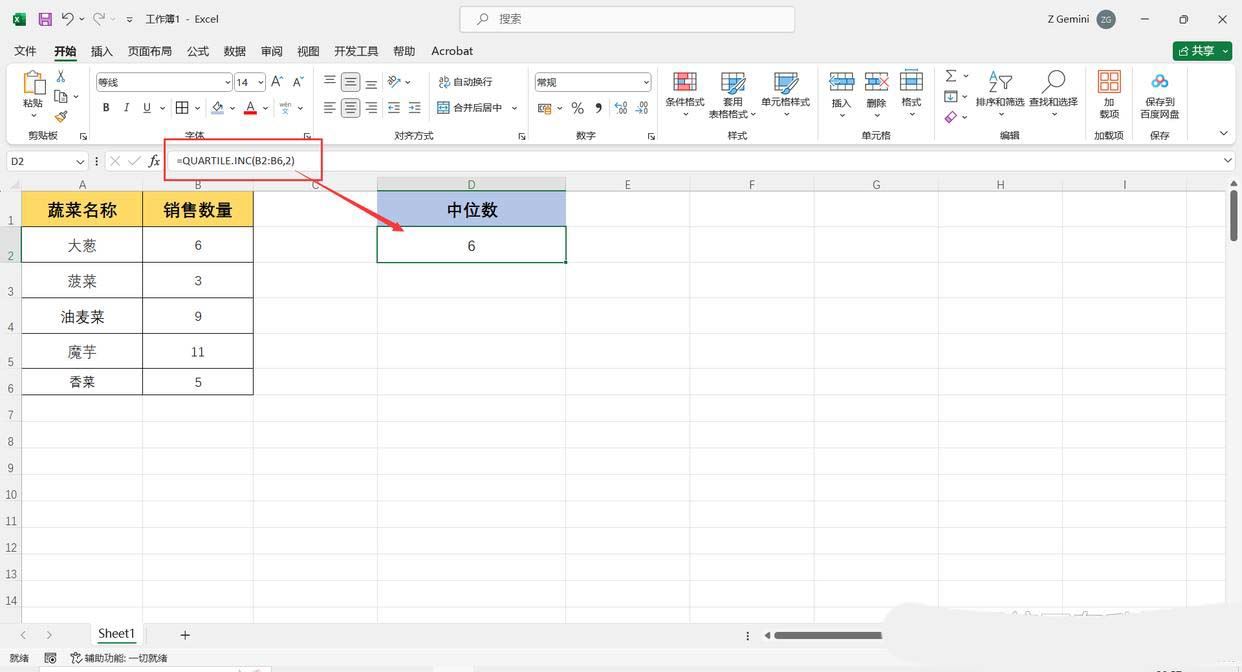Click the Copy icon in clipboard group
This screenshot has height=672, width=1242.
[61, 96]
